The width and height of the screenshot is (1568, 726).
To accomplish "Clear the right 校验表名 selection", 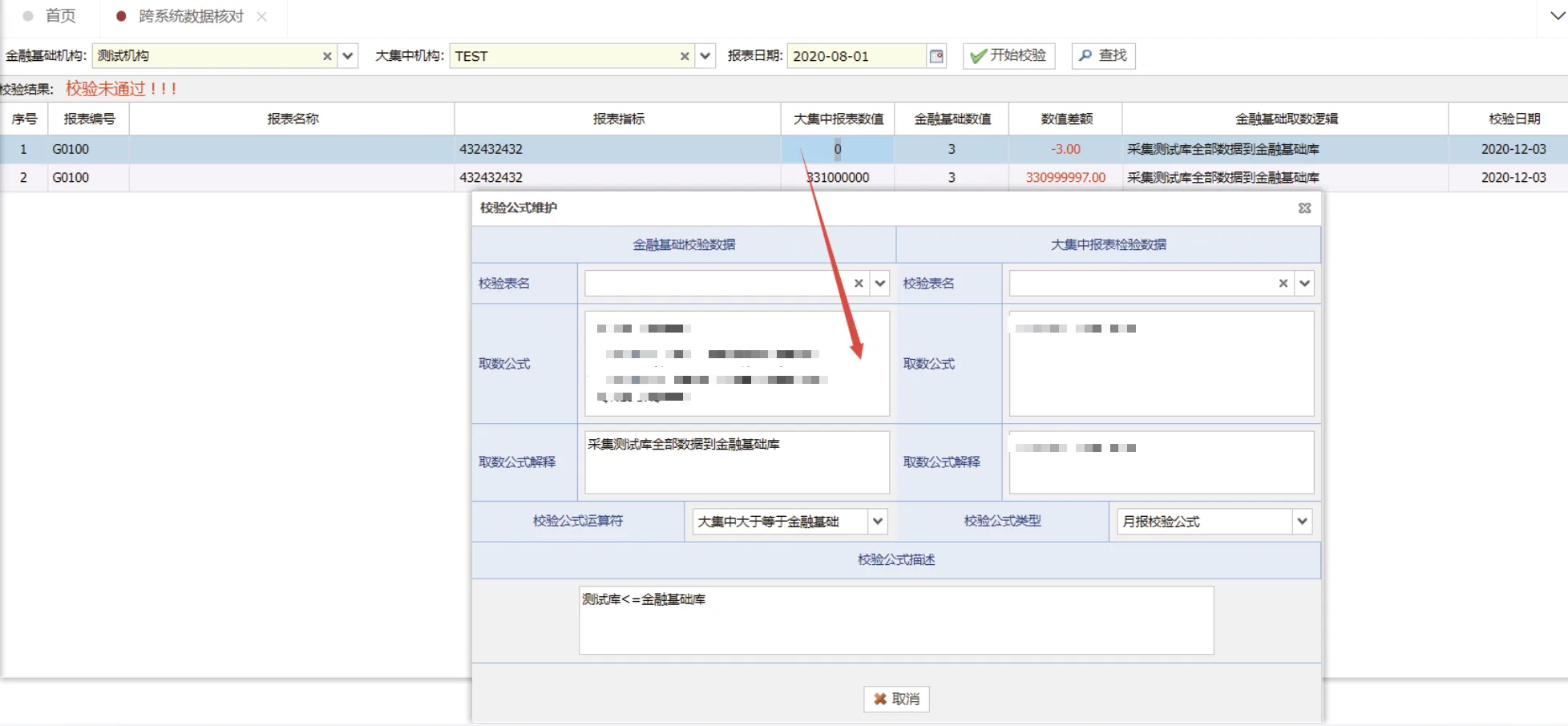I will pos(1283,284).
